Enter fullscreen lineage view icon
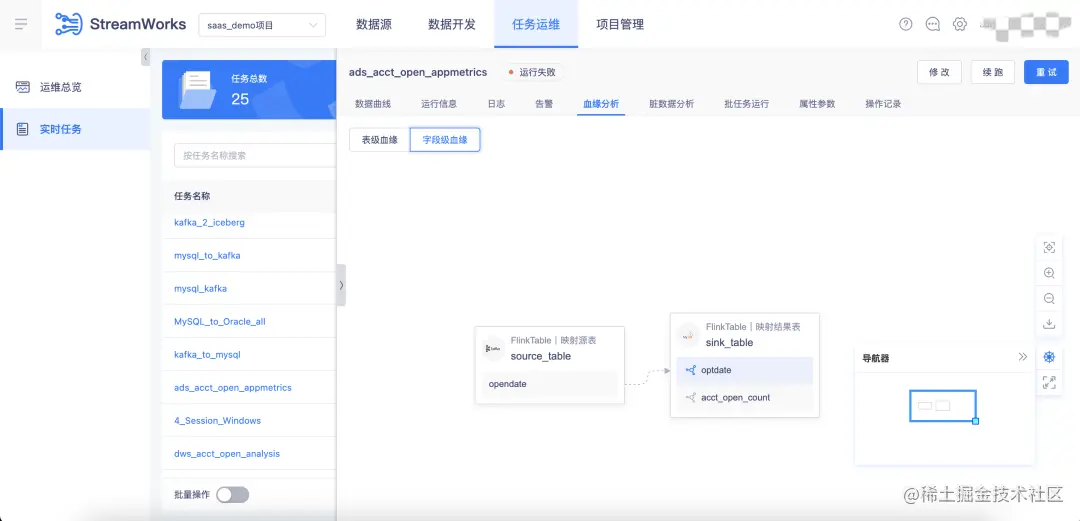The image size is (1080, 521). [1049, 382]
